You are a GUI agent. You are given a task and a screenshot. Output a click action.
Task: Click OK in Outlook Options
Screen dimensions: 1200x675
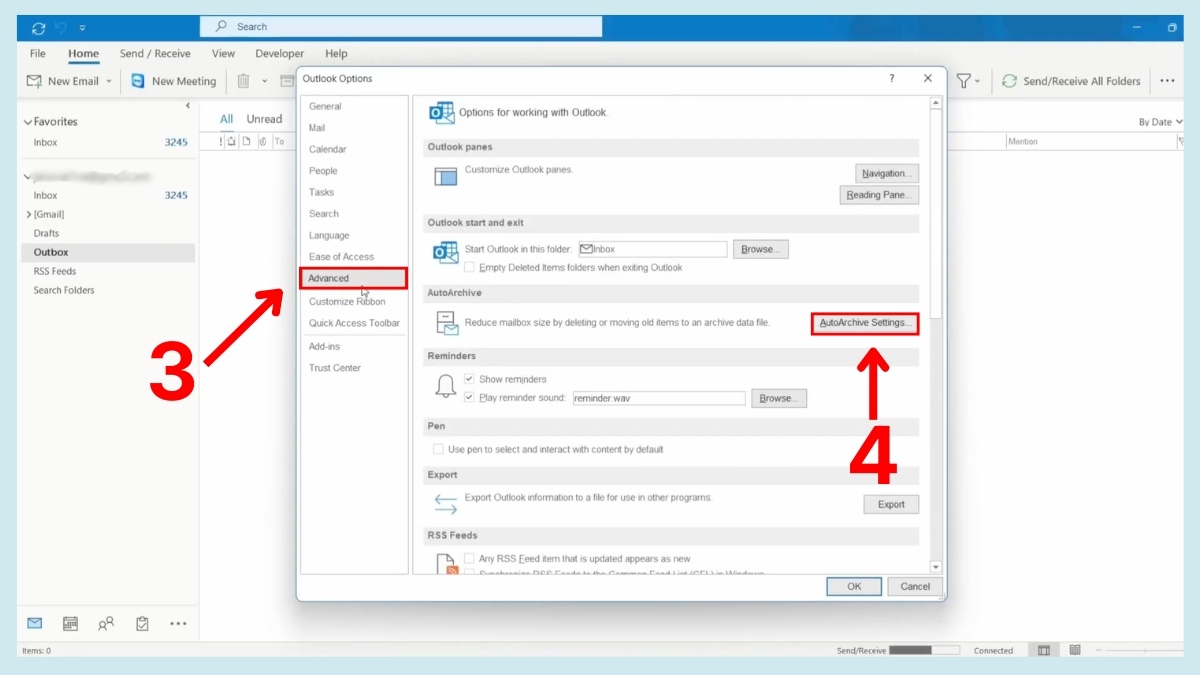(854, 586)
